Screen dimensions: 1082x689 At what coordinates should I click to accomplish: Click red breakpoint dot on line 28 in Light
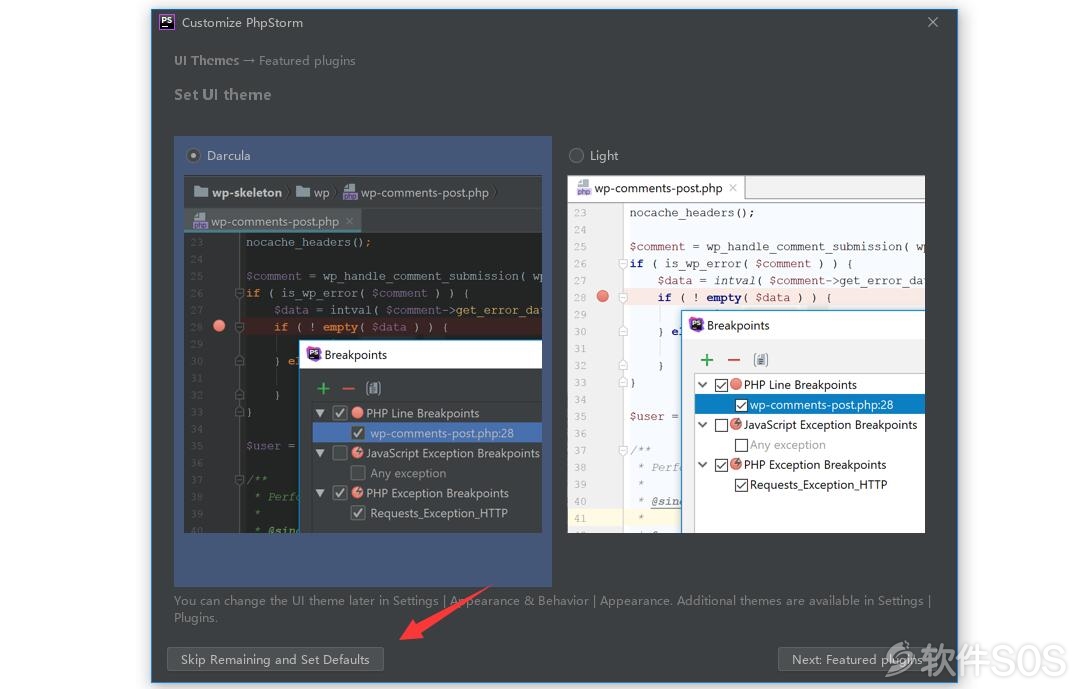pyautogui.click(x=602, y=296)
